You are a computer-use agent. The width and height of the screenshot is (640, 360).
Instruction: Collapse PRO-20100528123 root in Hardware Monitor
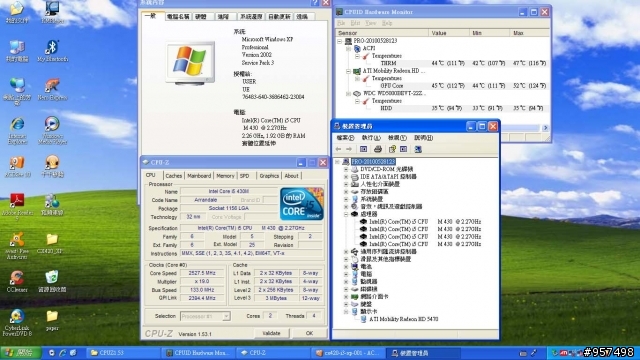click(340, 41)
